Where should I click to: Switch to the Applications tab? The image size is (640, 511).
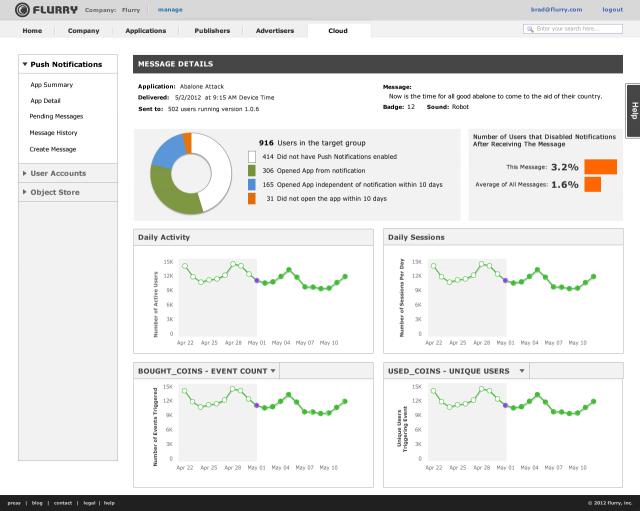point(146,31)
